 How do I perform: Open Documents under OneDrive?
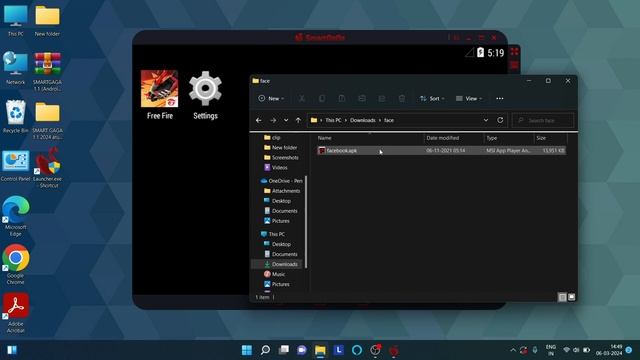(x=281, y=211)
